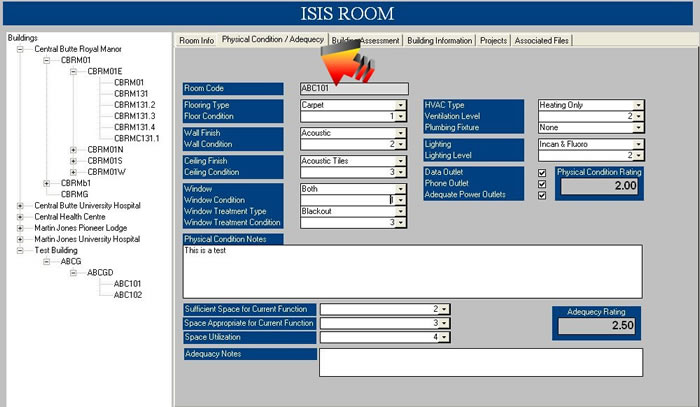700x407 pixels.
Task: Open the Ceiling Condition dropdown
Action: pos(400,172)
